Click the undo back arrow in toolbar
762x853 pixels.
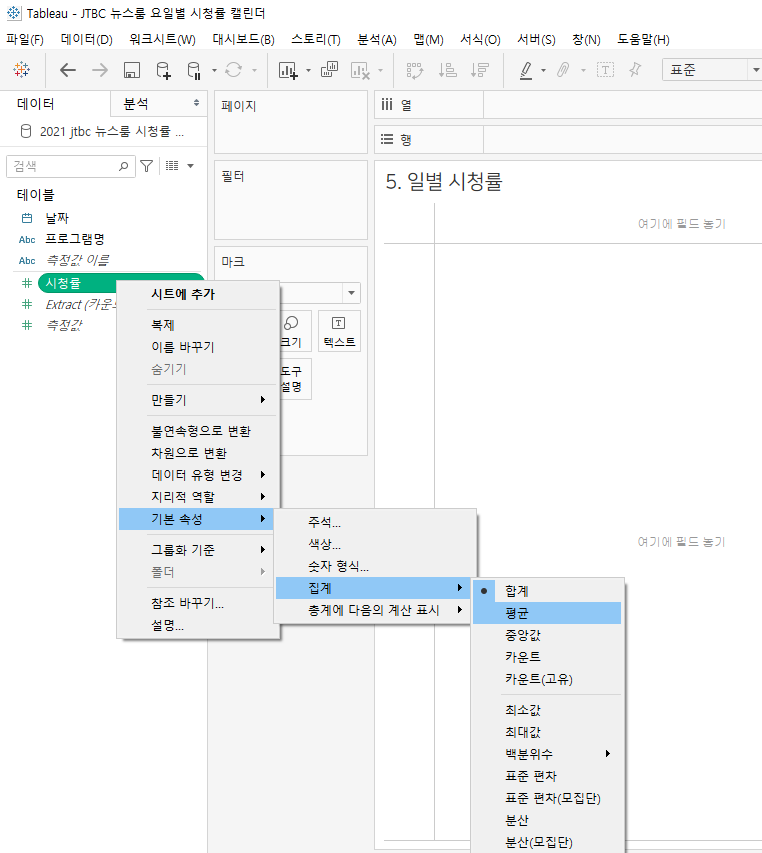67,70
